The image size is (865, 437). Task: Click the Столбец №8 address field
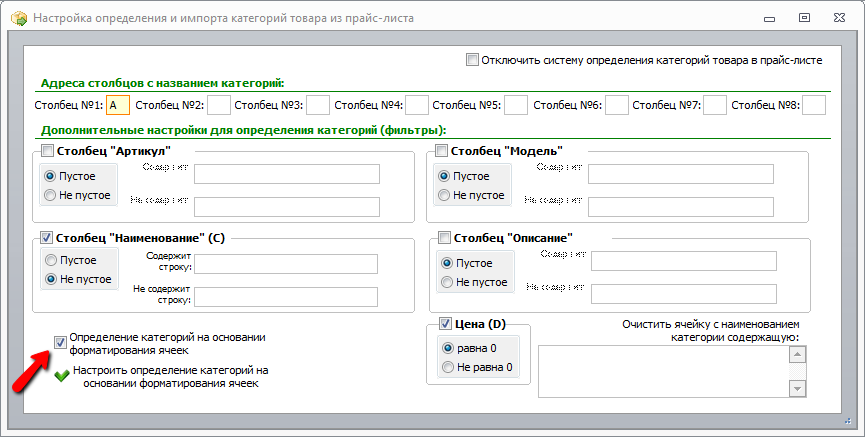click(814, 105)
